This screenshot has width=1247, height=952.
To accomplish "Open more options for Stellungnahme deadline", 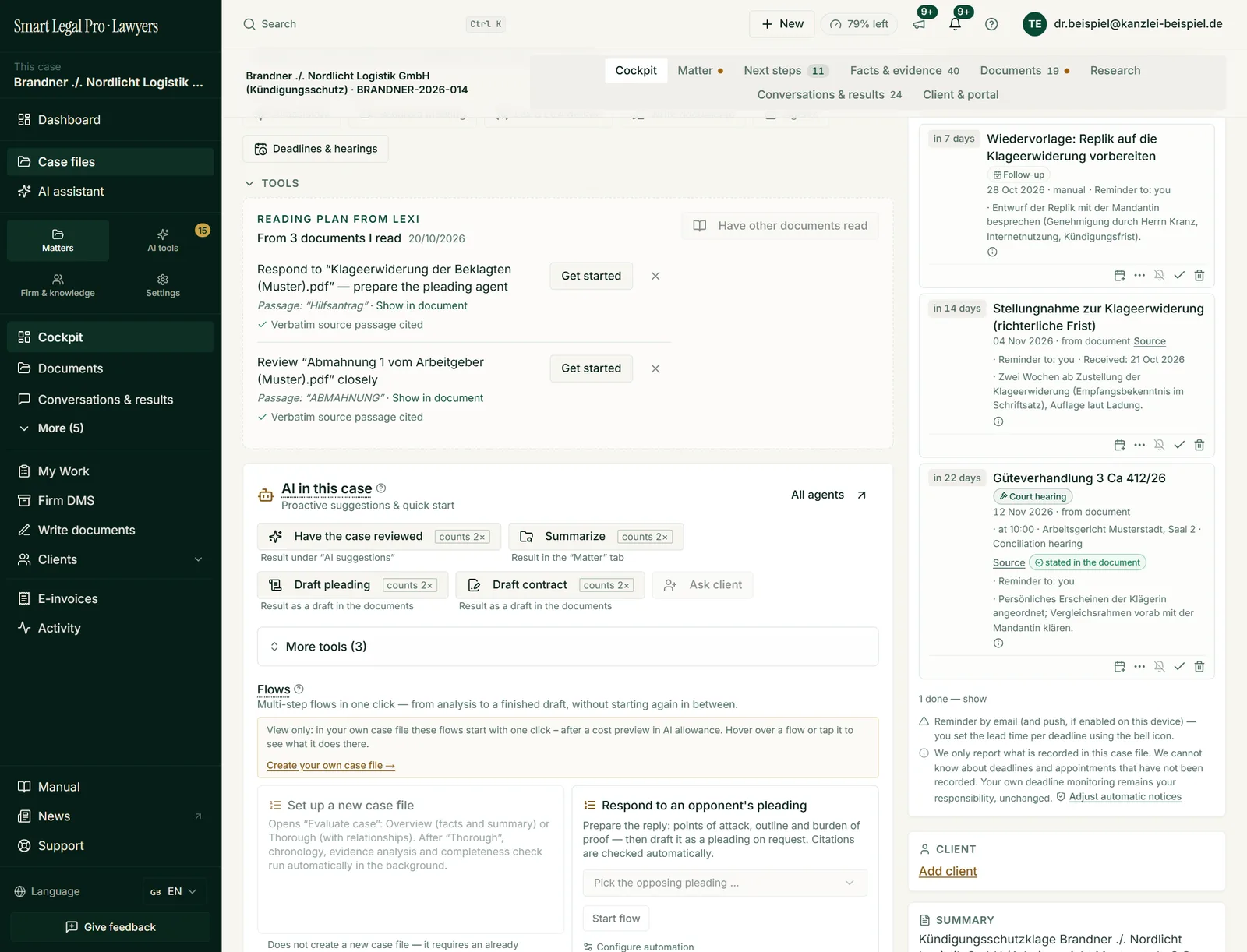I will [x=1139, y=445].
